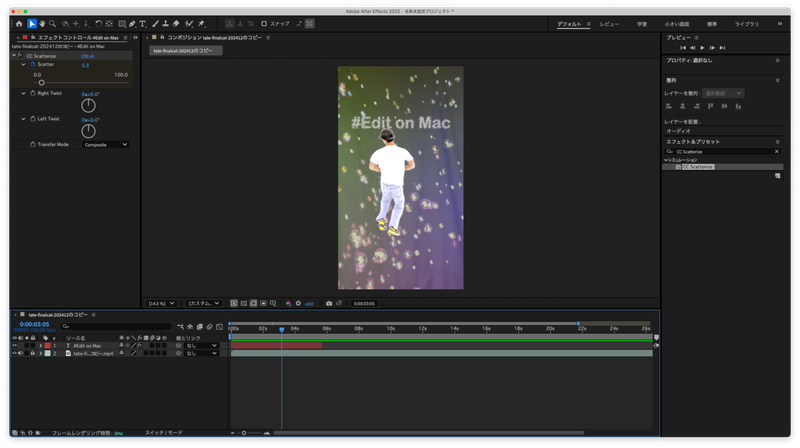This screenshot has height=448, width=800.
Task: Switch to the 小さい画面 workspace
Action: tap(677, 24)
